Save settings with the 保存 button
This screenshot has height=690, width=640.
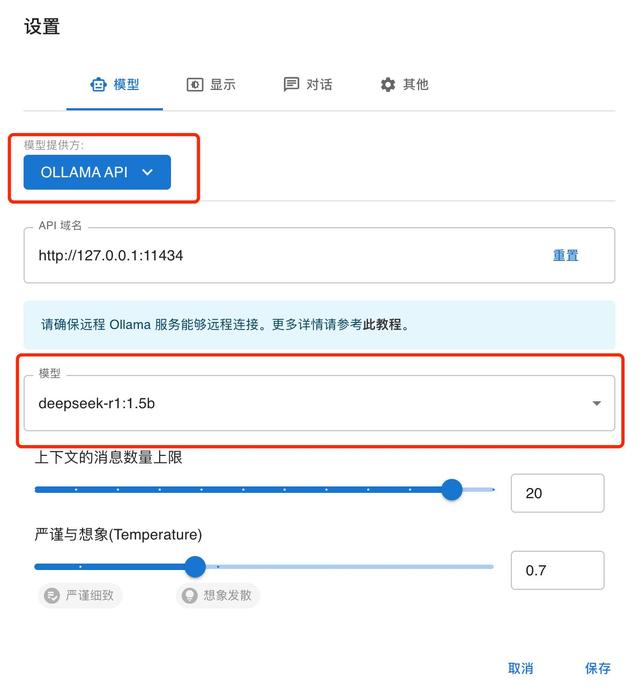tap(597, 668)
